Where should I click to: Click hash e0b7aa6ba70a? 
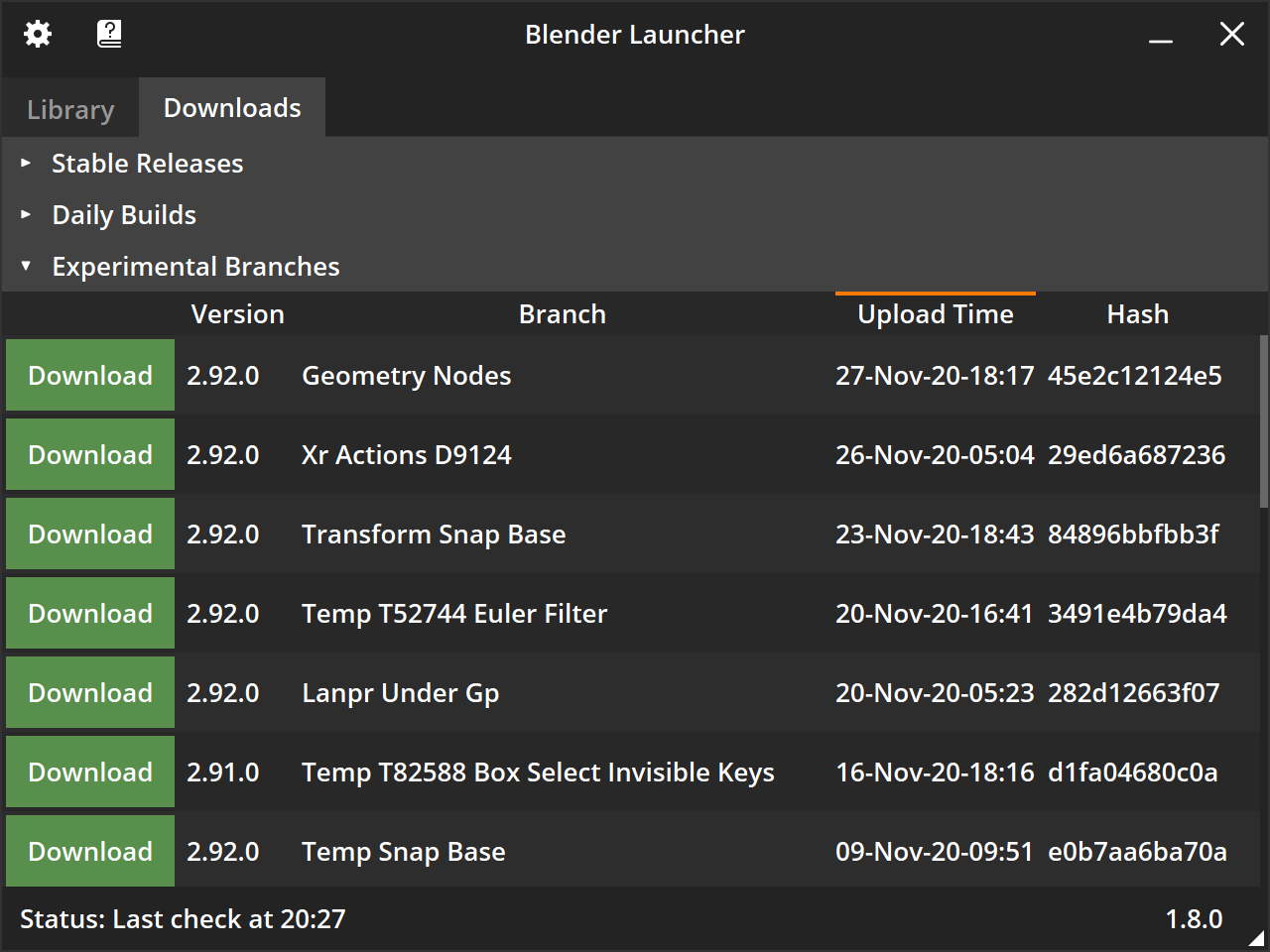(x=1138, y=852)
